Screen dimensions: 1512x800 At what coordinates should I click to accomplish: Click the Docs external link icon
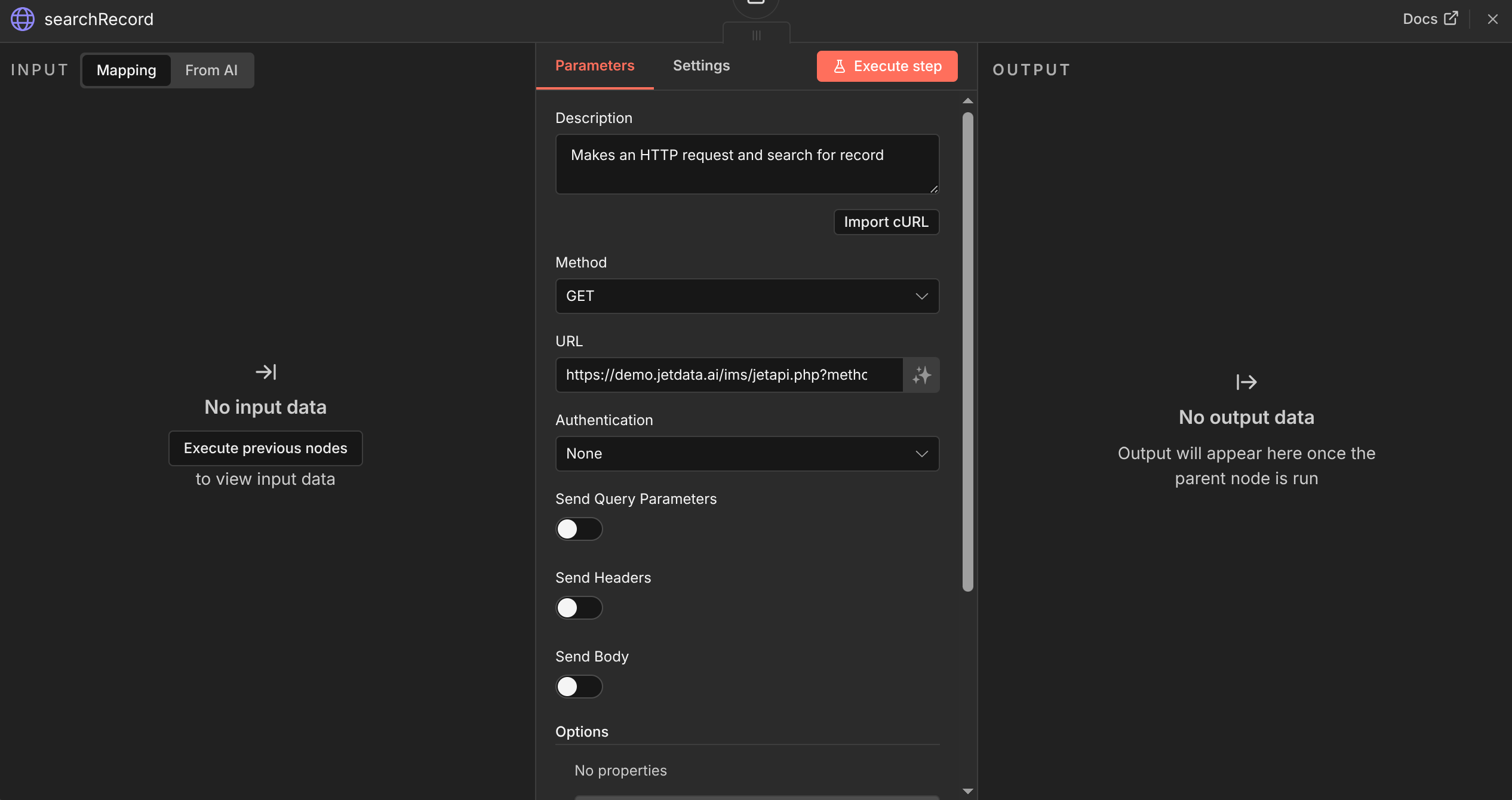click(1450, 19)
